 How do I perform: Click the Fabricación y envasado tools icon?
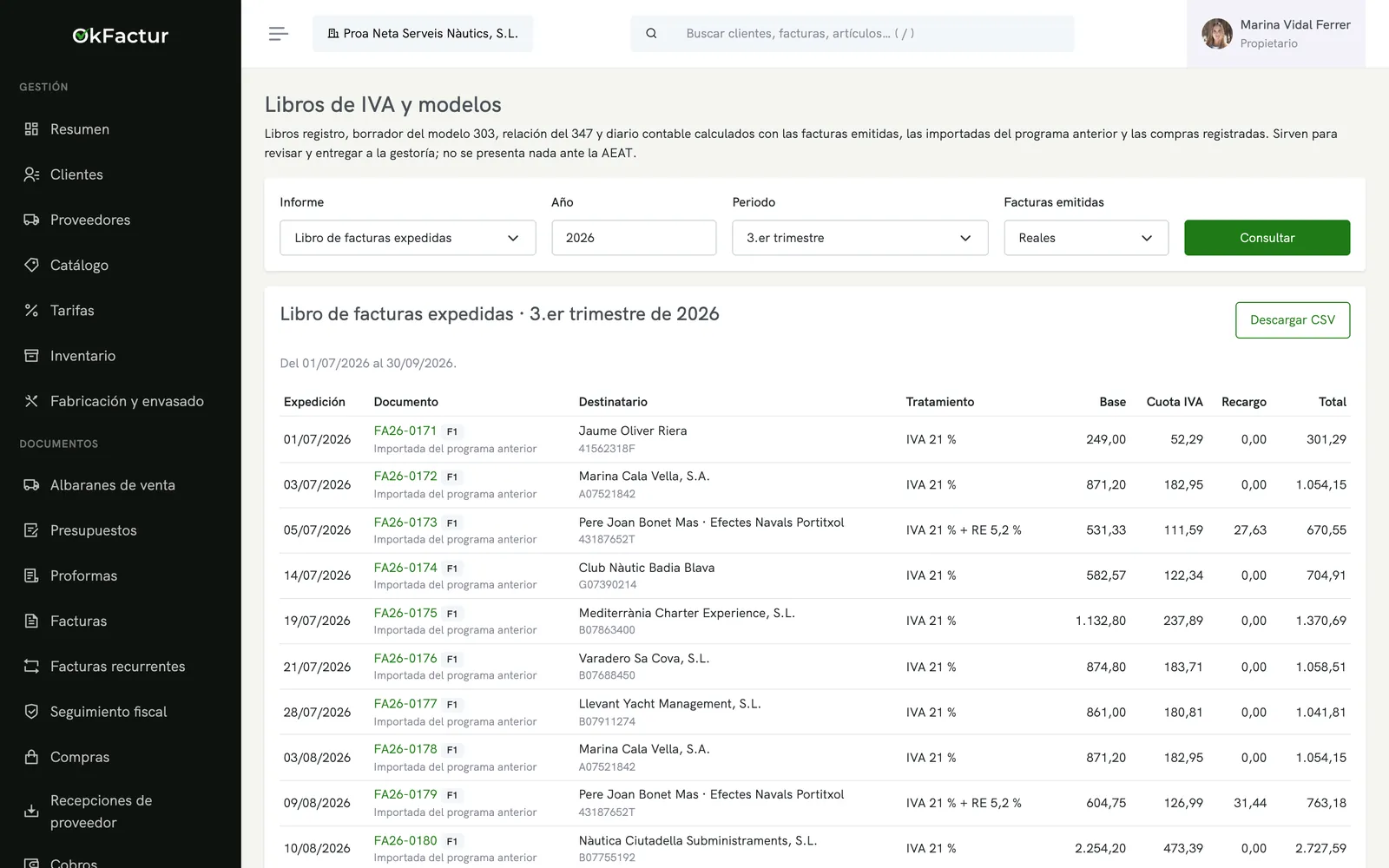[x=31, y=401]
